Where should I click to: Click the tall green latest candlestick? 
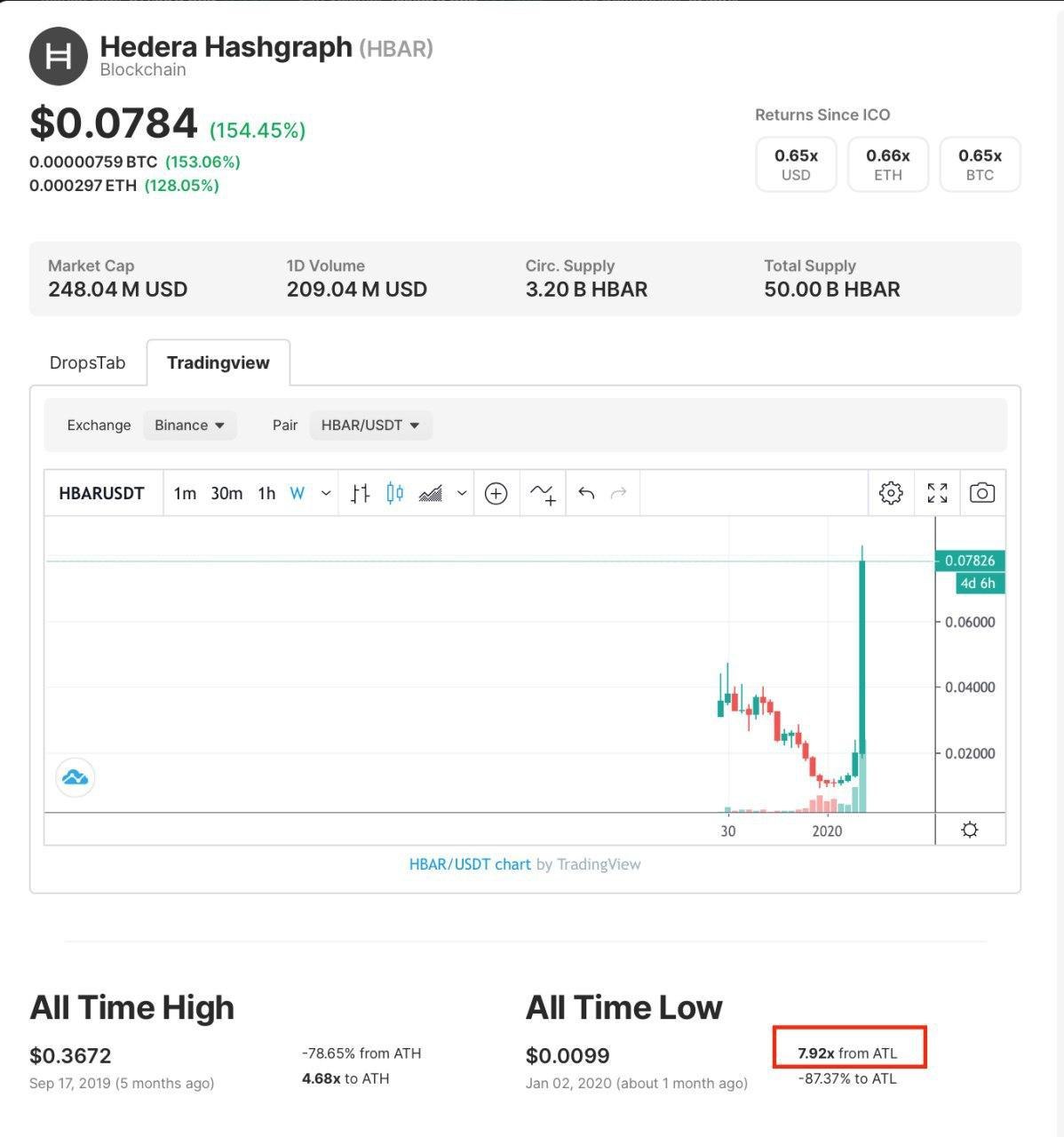coord(862,657)
